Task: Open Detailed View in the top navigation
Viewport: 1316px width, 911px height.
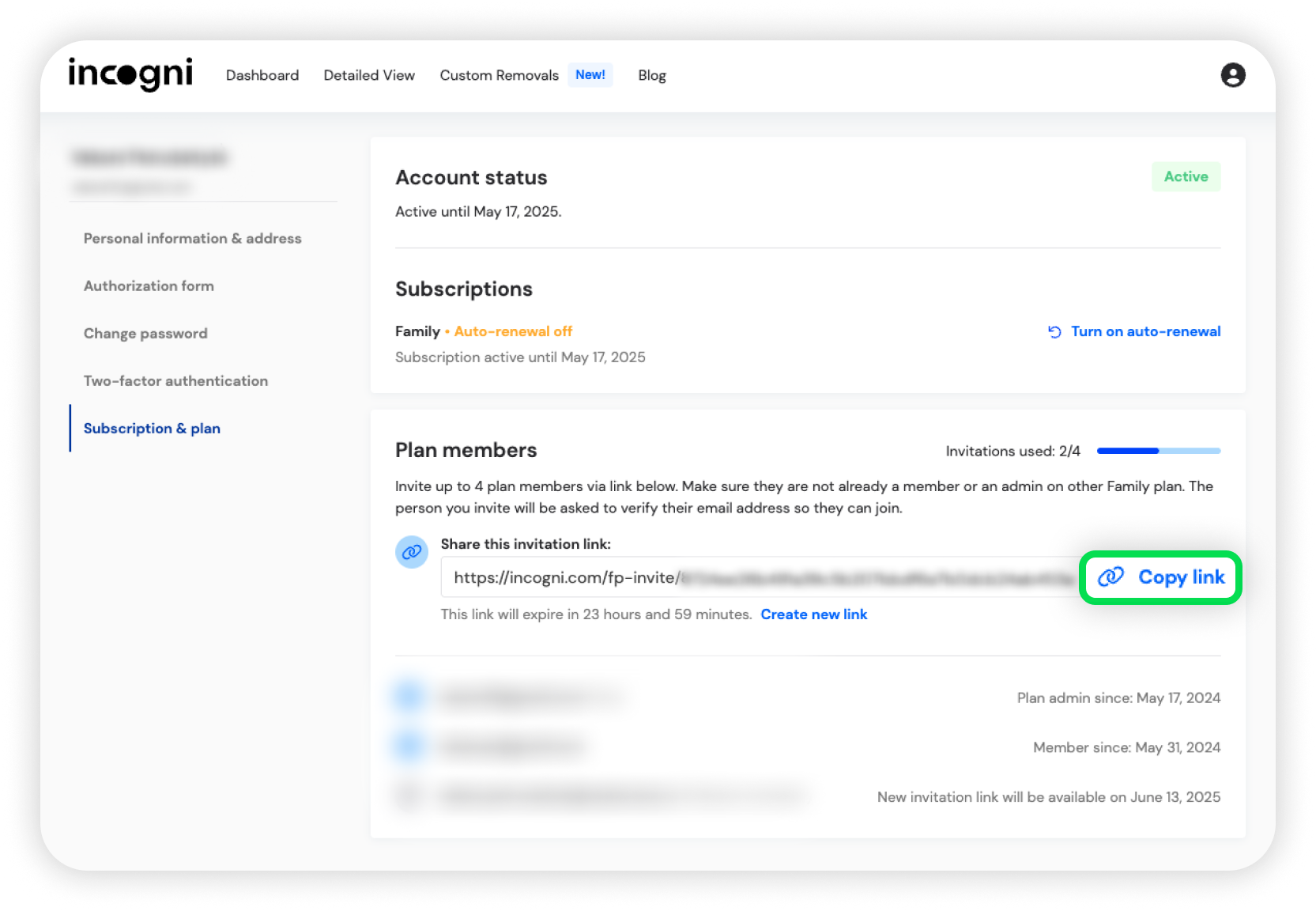Action: pos(369,75)
